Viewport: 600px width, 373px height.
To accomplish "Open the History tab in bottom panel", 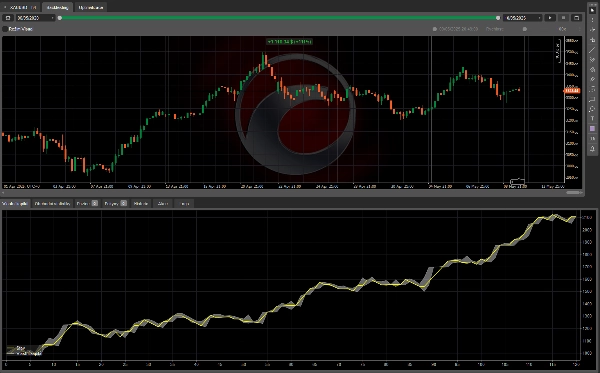I will click(x=141, y=204).
